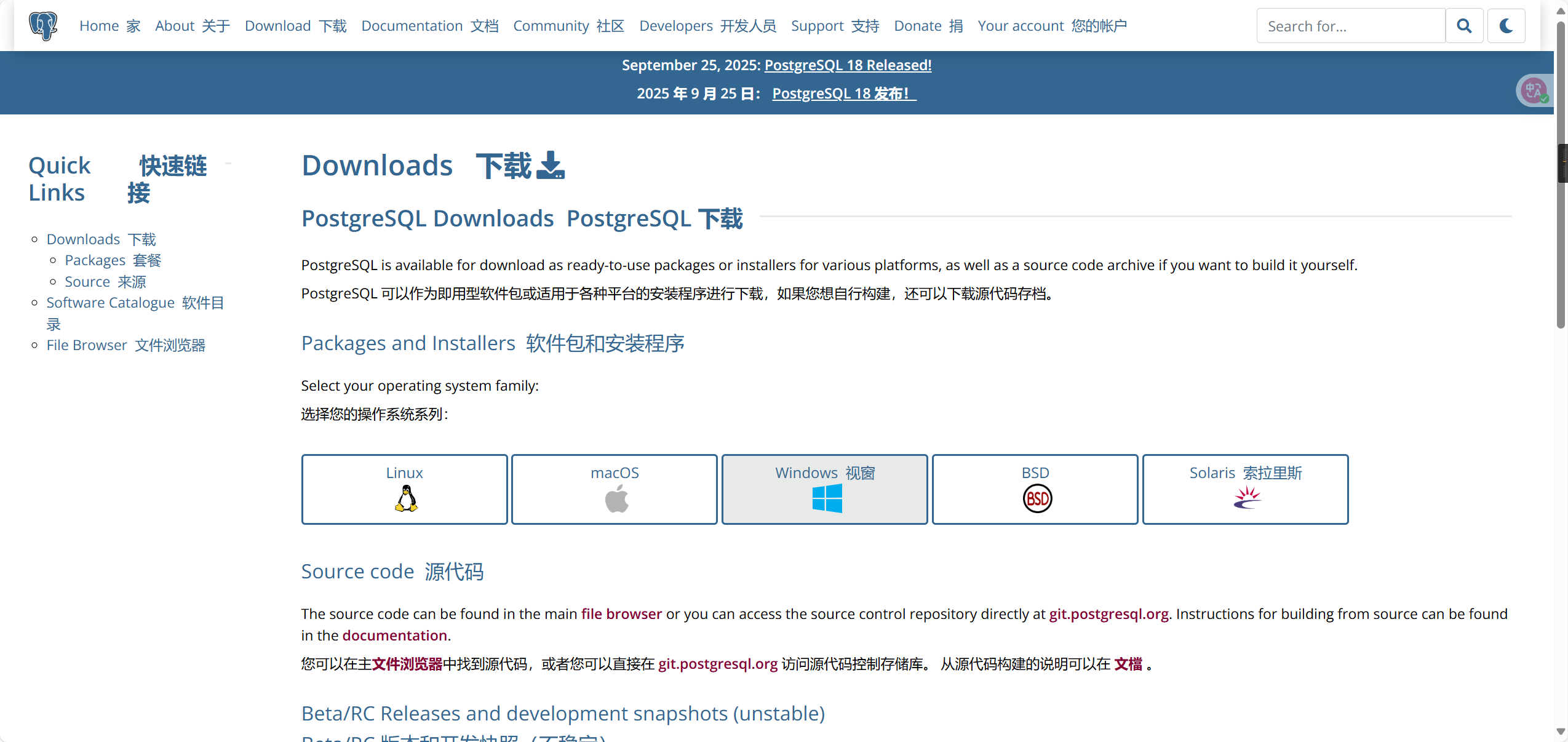Screen dimensions: 1568x742
Task: Click the scrollbar down arrow
Action: click(1561, 732)
